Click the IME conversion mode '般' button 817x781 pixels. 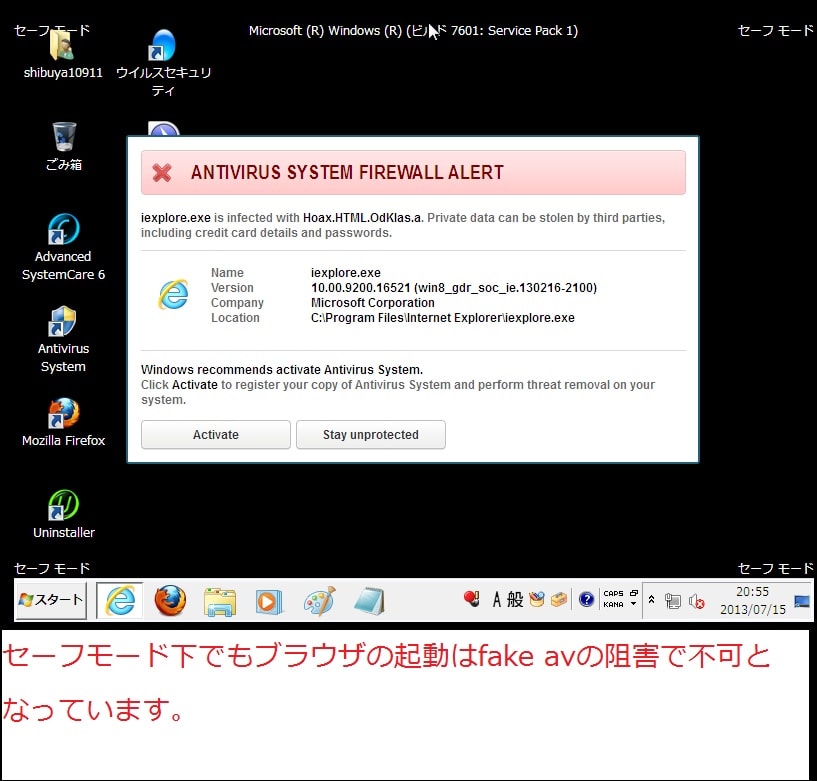coord(515,600)
